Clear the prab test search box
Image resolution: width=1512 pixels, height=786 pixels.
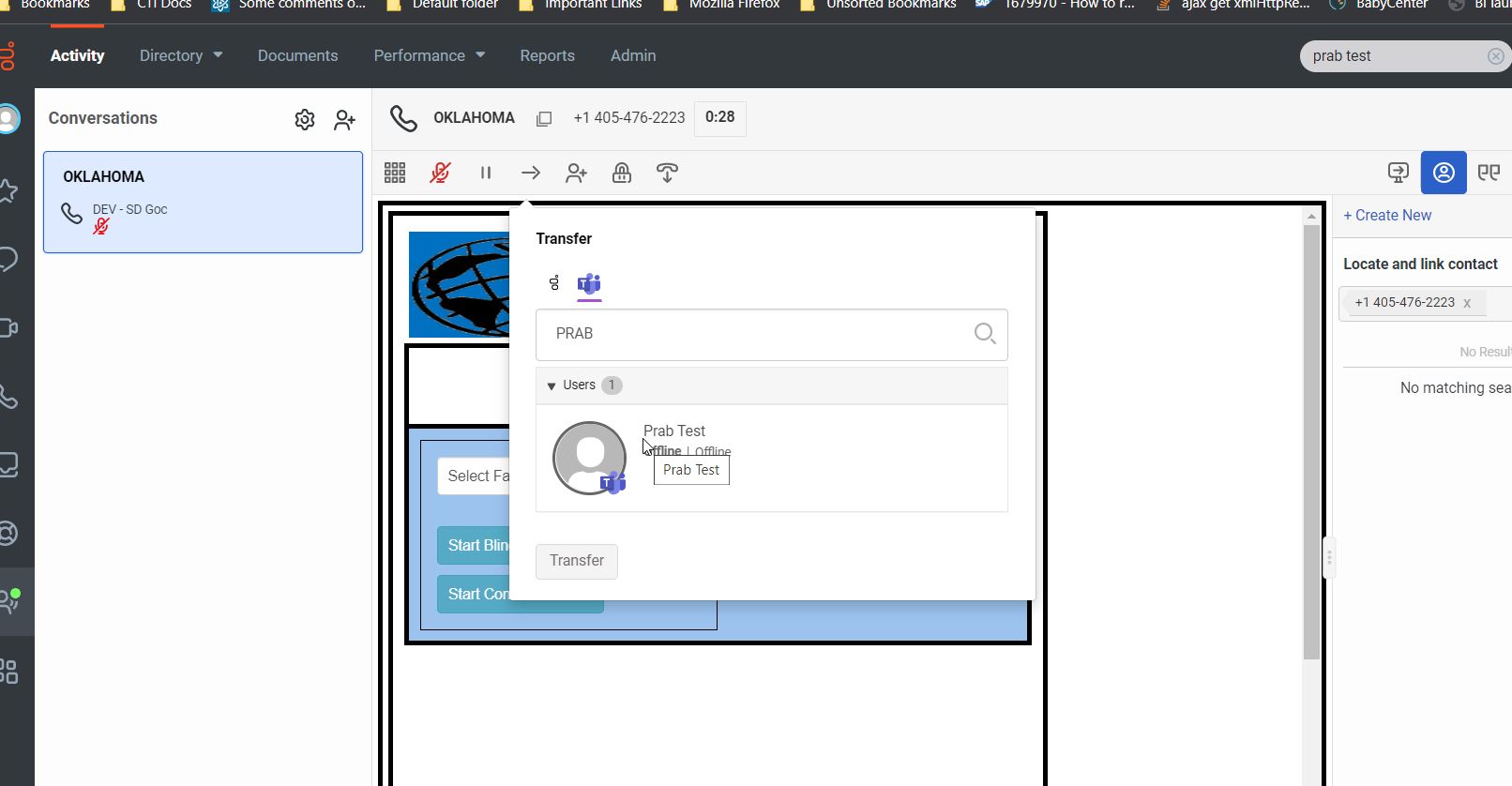1496,56
